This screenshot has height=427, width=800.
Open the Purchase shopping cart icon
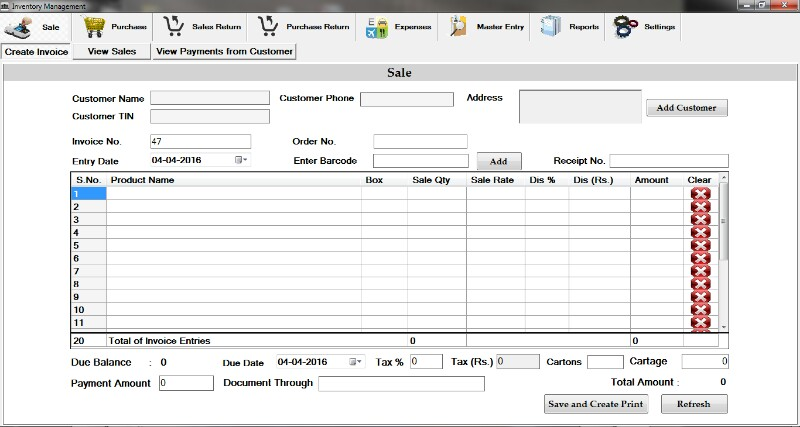click(94, 27)
